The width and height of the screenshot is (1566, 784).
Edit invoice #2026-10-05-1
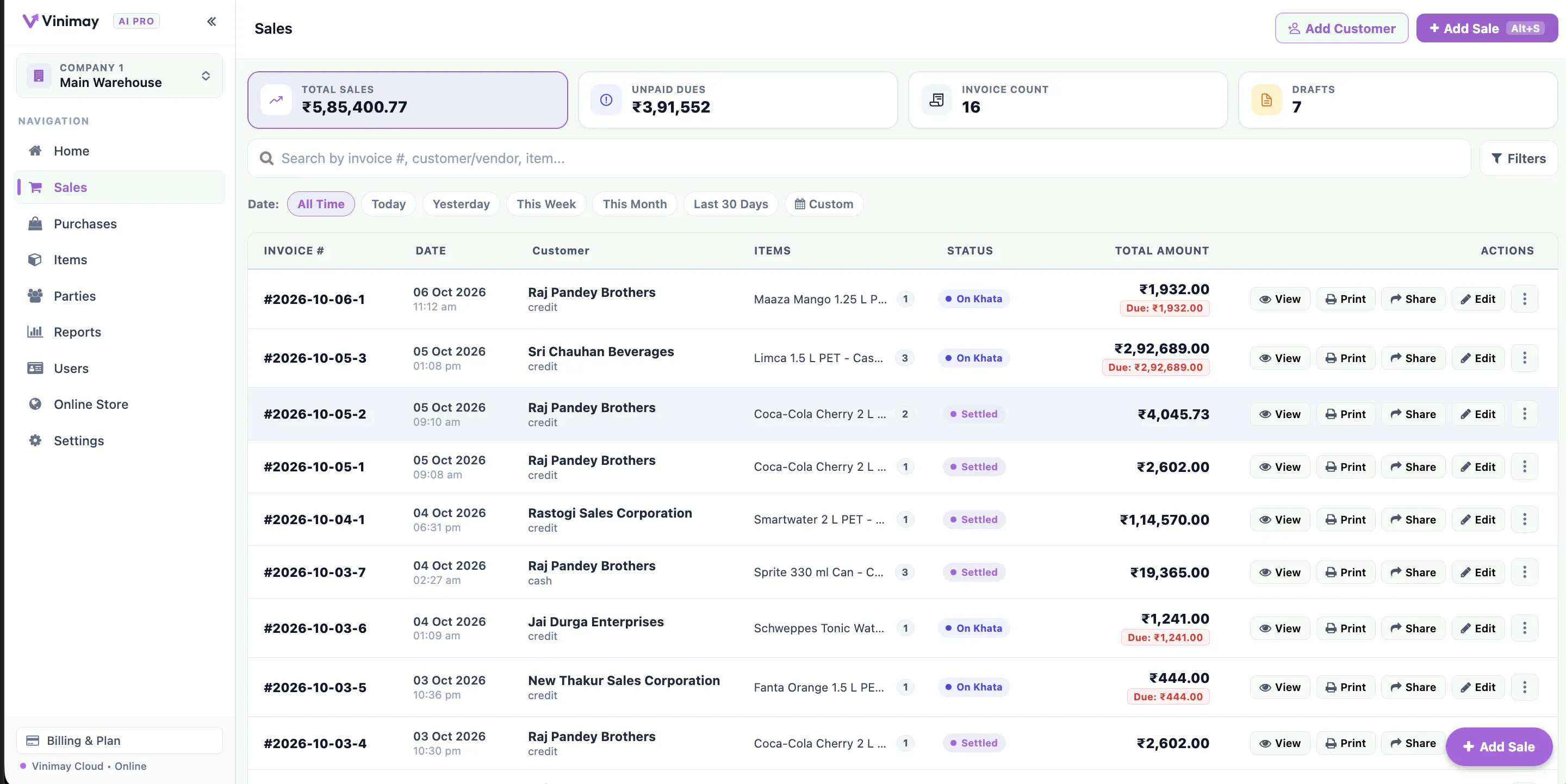click(x=1478, y=466)
